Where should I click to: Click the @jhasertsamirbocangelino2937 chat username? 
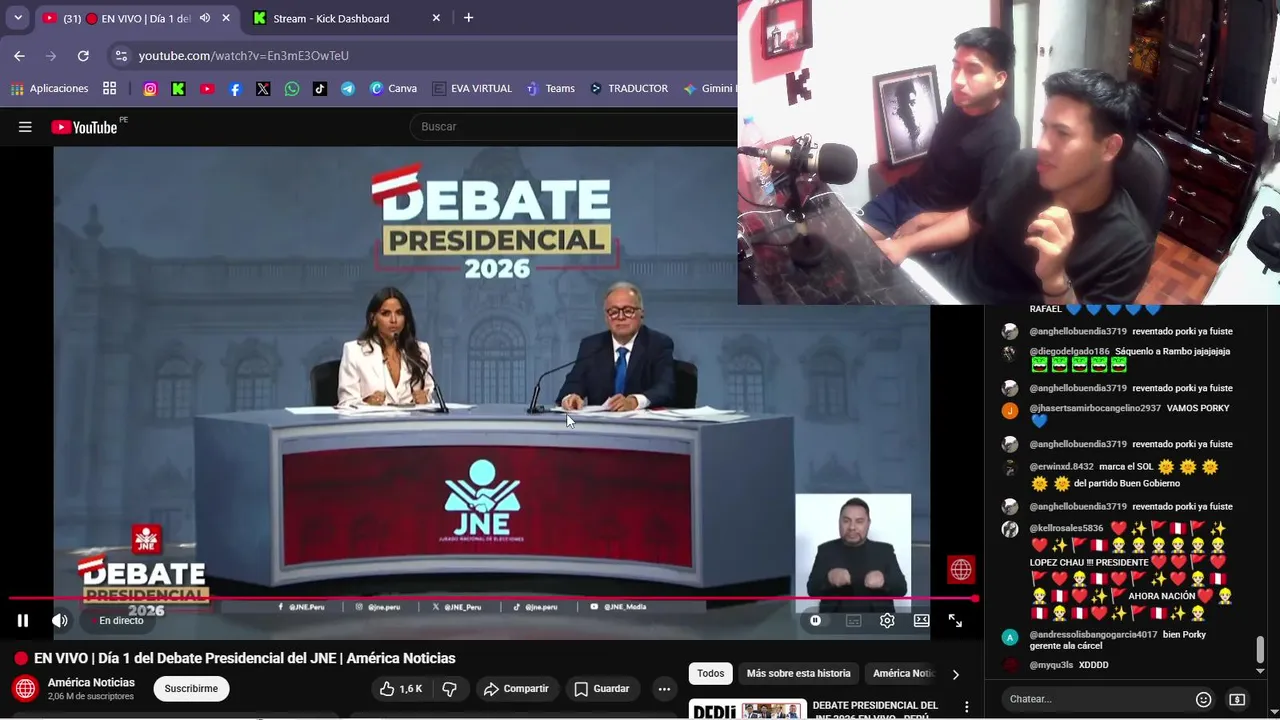click(1095, 409)
